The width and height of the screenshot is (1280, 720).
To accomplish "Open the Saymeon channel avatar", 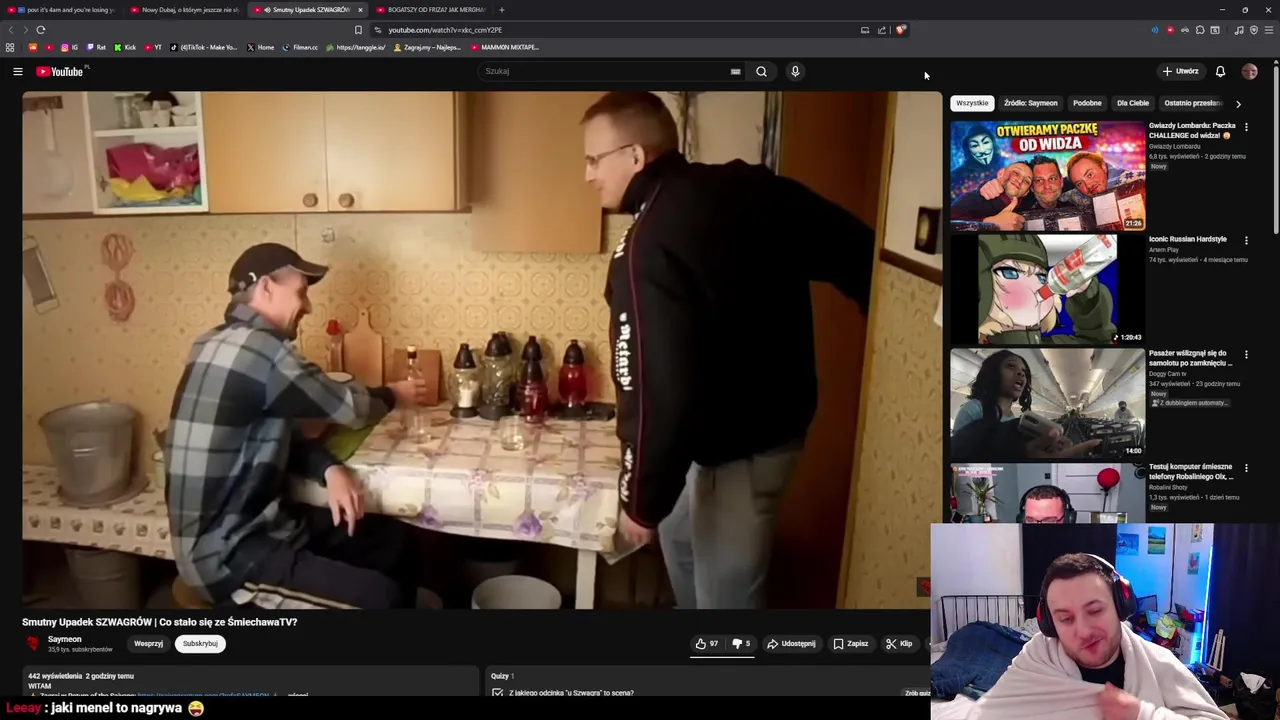I will coord(33,644).
